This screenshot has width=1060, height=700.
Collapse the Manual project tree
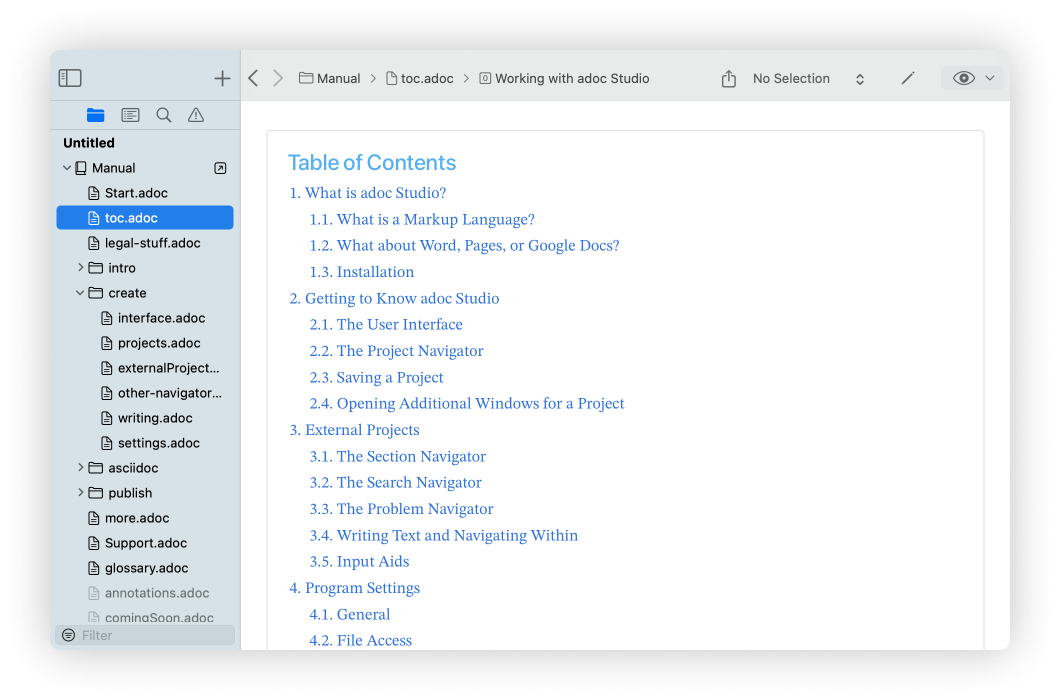pyautogui.click(x=66, y=168)
